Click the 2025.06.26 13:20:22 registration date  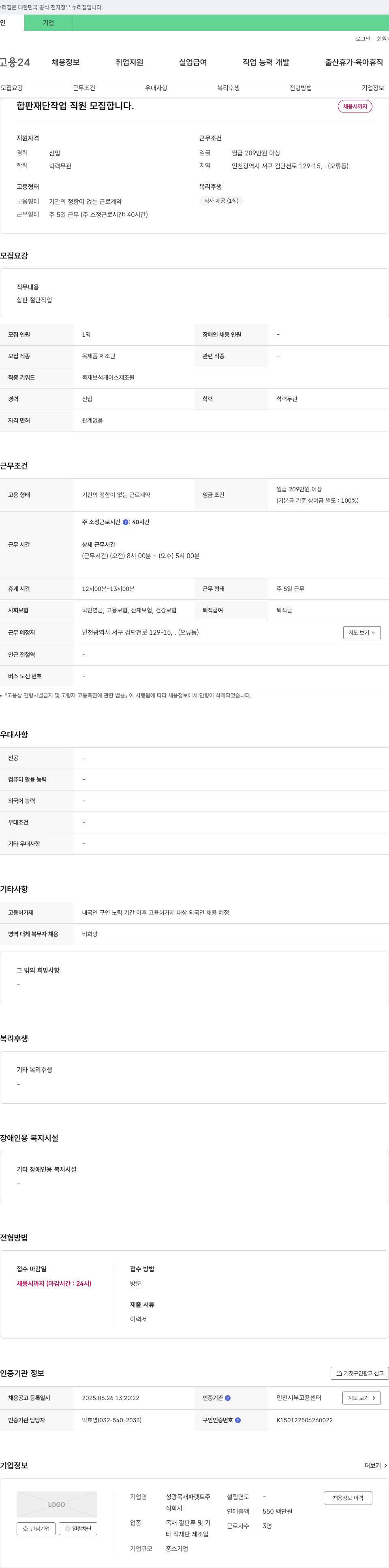(110, 1398)
